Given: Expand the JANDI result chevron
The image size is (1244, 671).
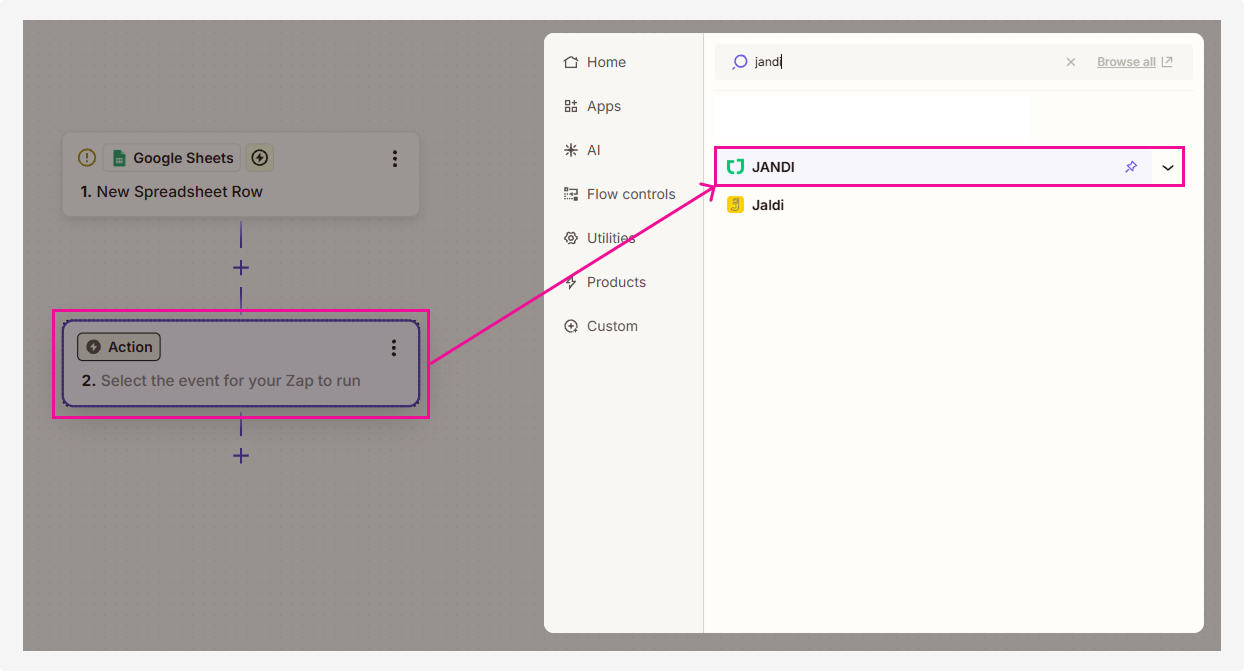Looking at the screenshot, I should [x=1168, y=167].
